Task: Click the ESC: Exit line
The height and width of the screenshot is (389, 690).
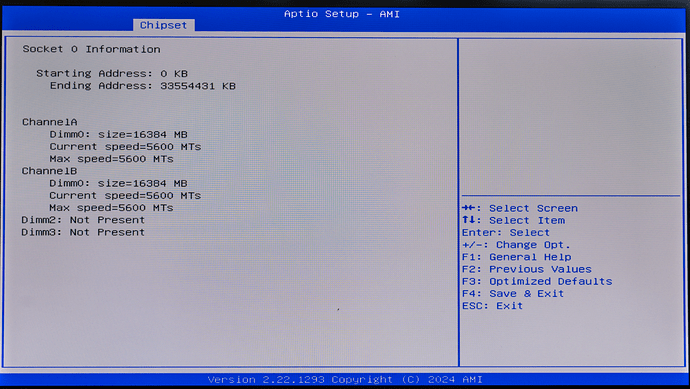Action: (x=492, y=306)
